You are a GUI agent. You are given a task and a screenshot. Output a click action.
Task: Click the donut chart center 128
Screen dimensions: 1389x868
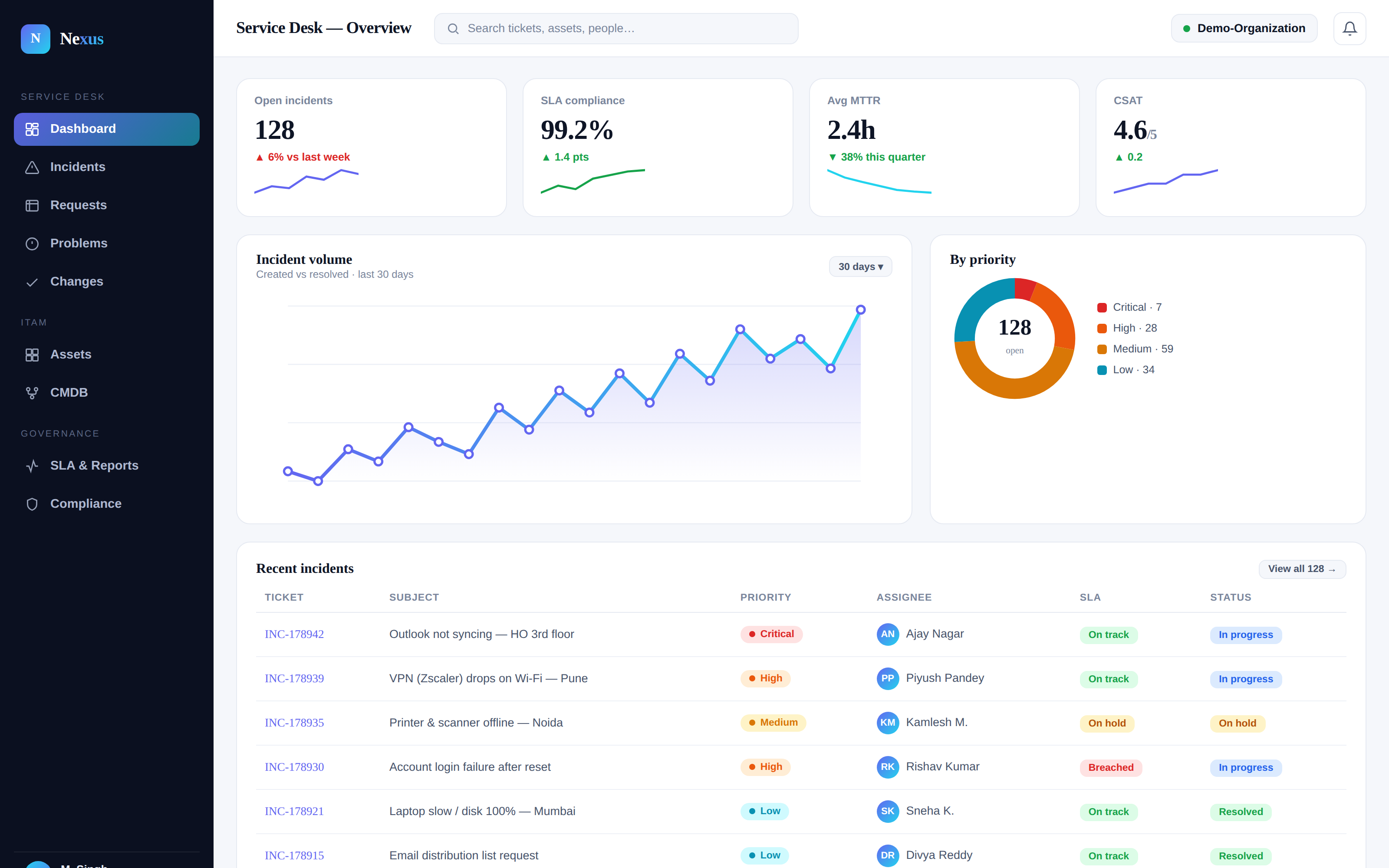tap(1014, 328)
